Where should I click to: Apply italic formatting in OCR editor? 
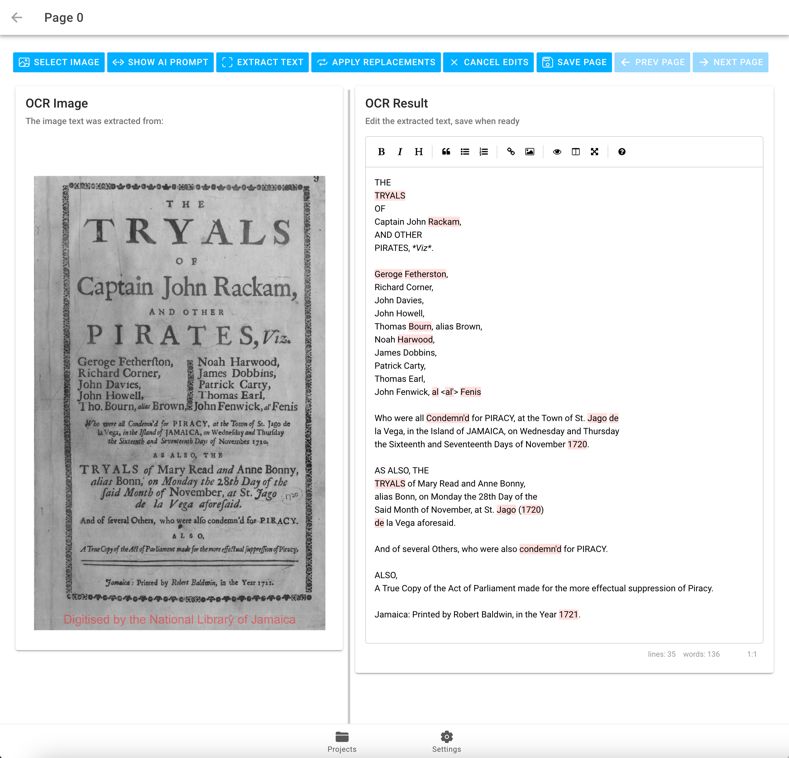400,152
